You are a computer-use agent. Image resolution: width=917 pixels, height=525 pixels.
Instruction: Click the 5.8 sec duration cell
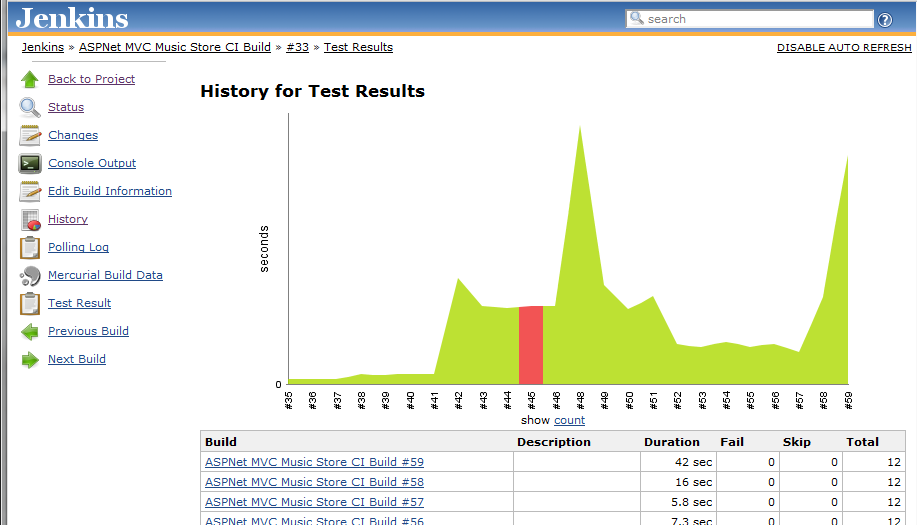[678, 502]
